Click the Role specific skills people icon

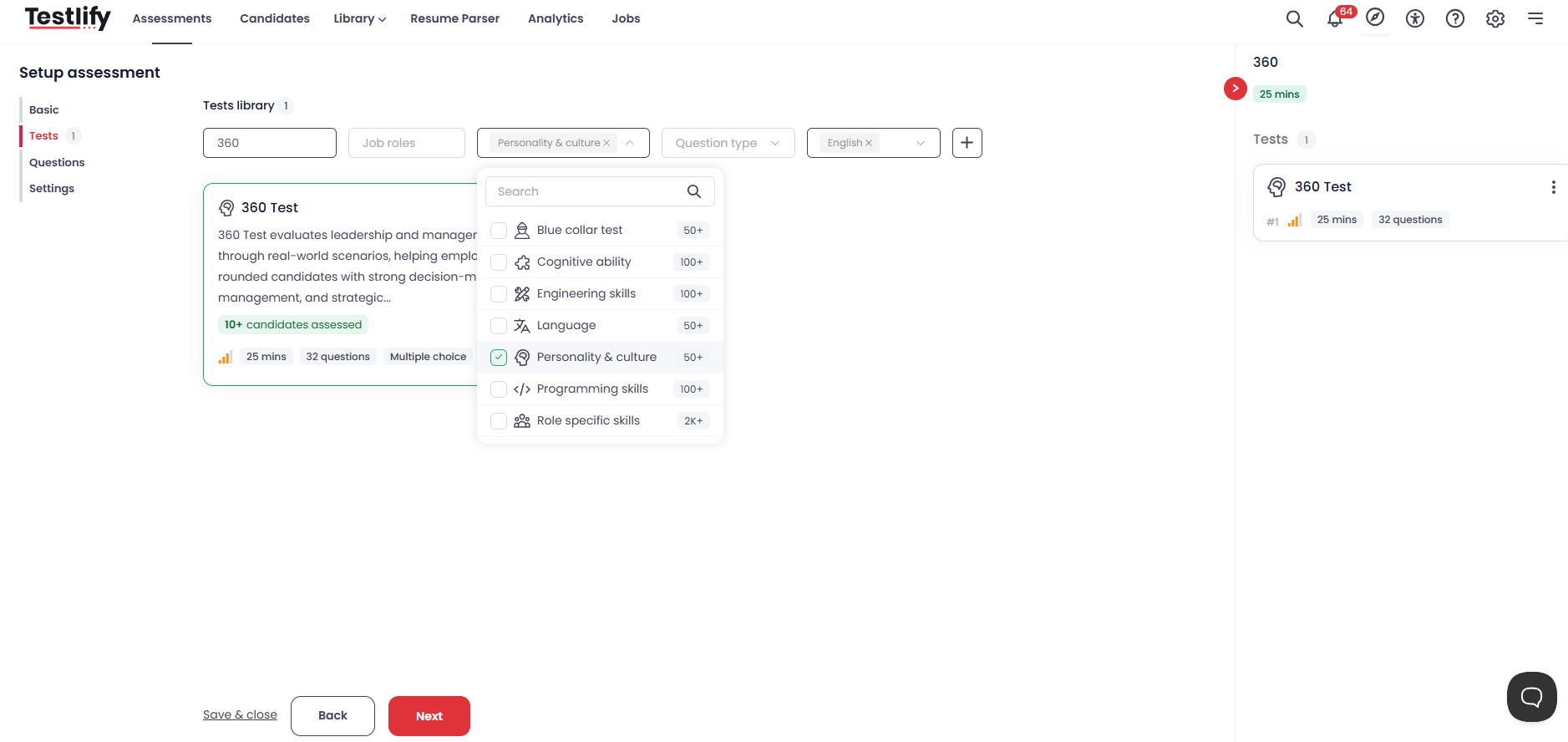(522, 421)
